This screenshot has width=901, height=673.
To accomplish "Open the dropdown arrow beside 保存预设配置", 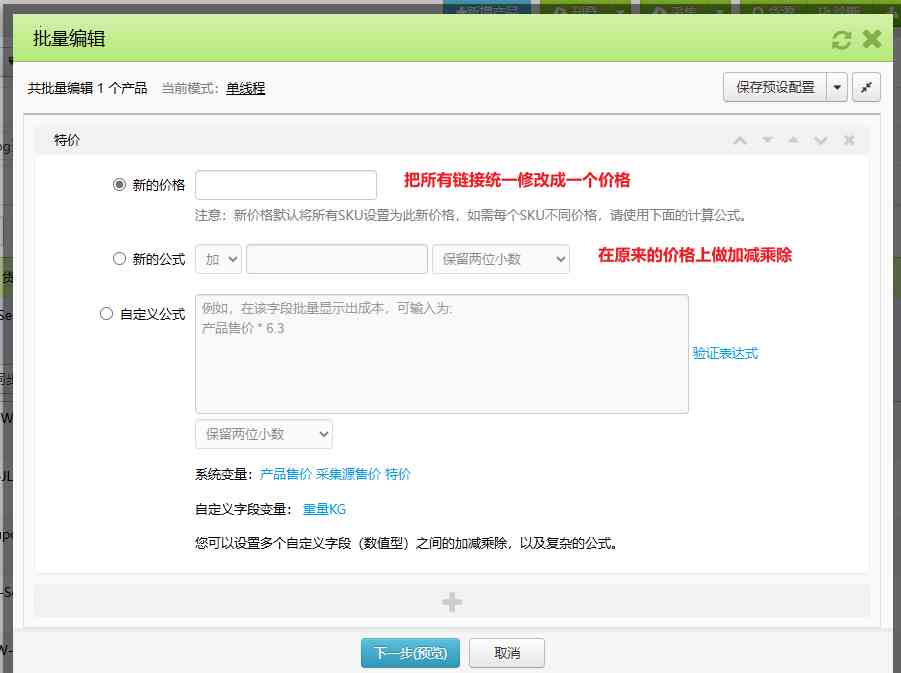I will click(x=838, y=87).
